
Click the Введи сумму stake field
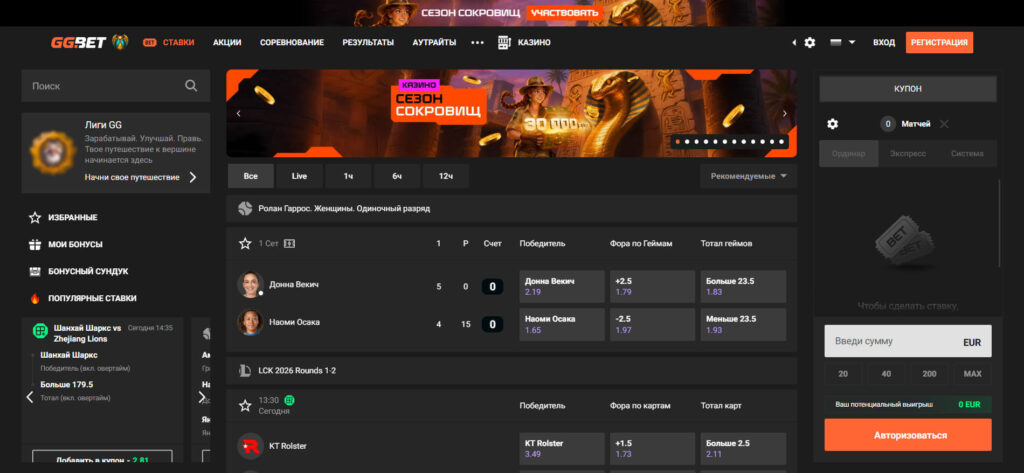pyautogui.click(x=908, y=341)
